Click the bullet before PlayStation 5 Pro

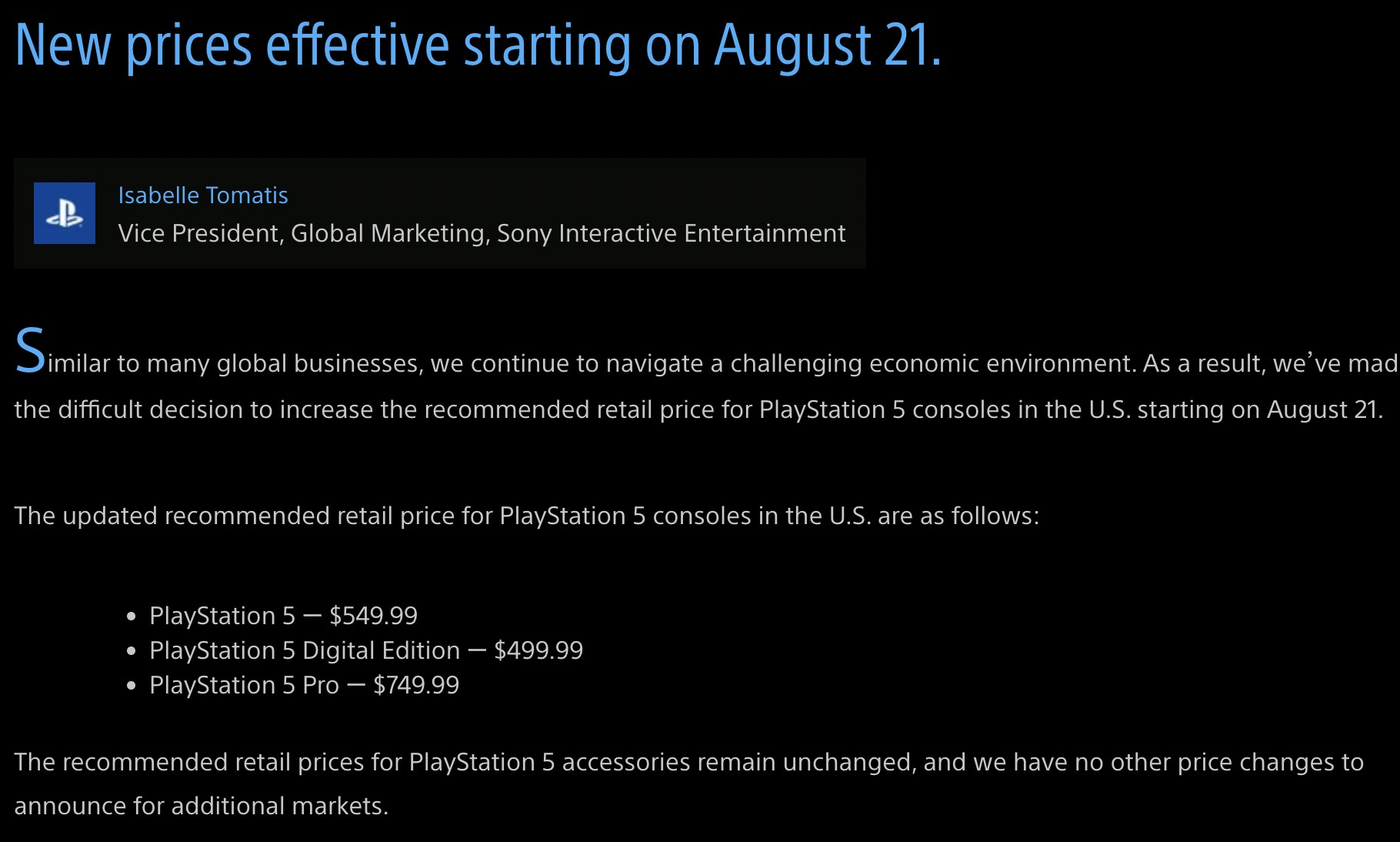pyautogui.click(x=132, y=685)
